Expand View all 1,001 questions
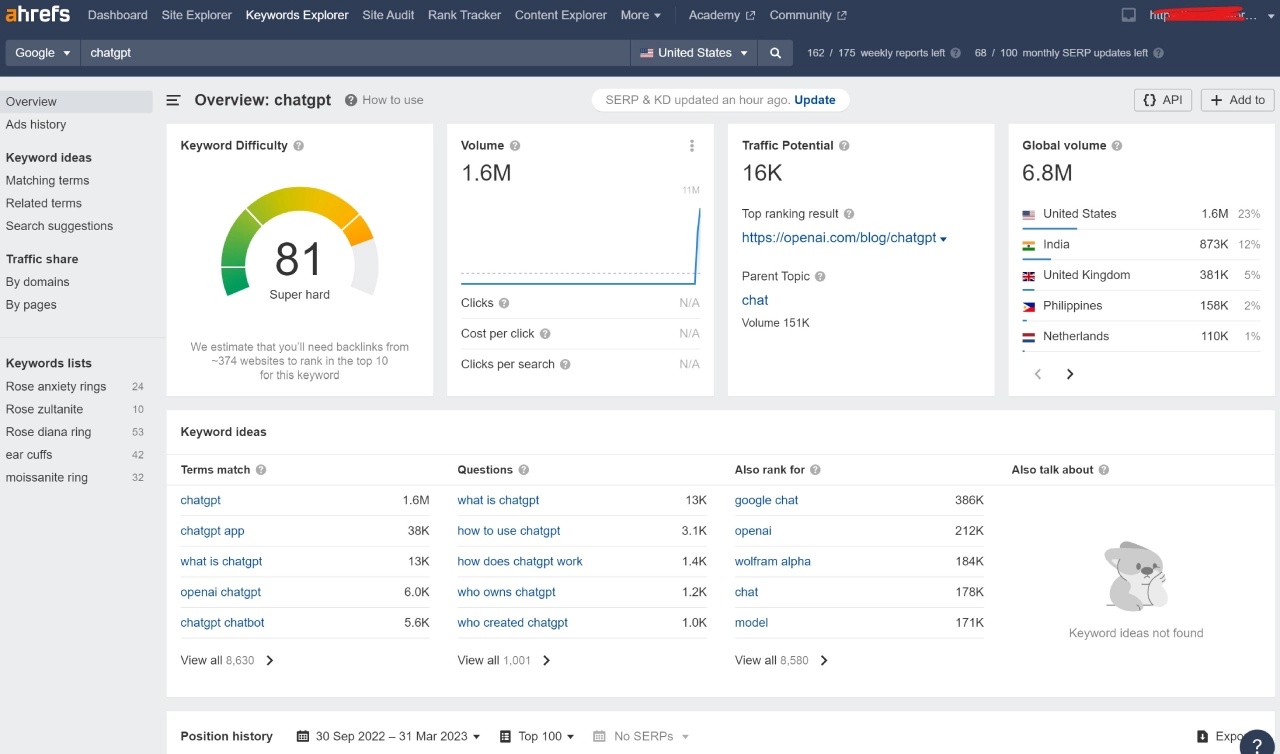1280x754 pixels. coord(504,661)
